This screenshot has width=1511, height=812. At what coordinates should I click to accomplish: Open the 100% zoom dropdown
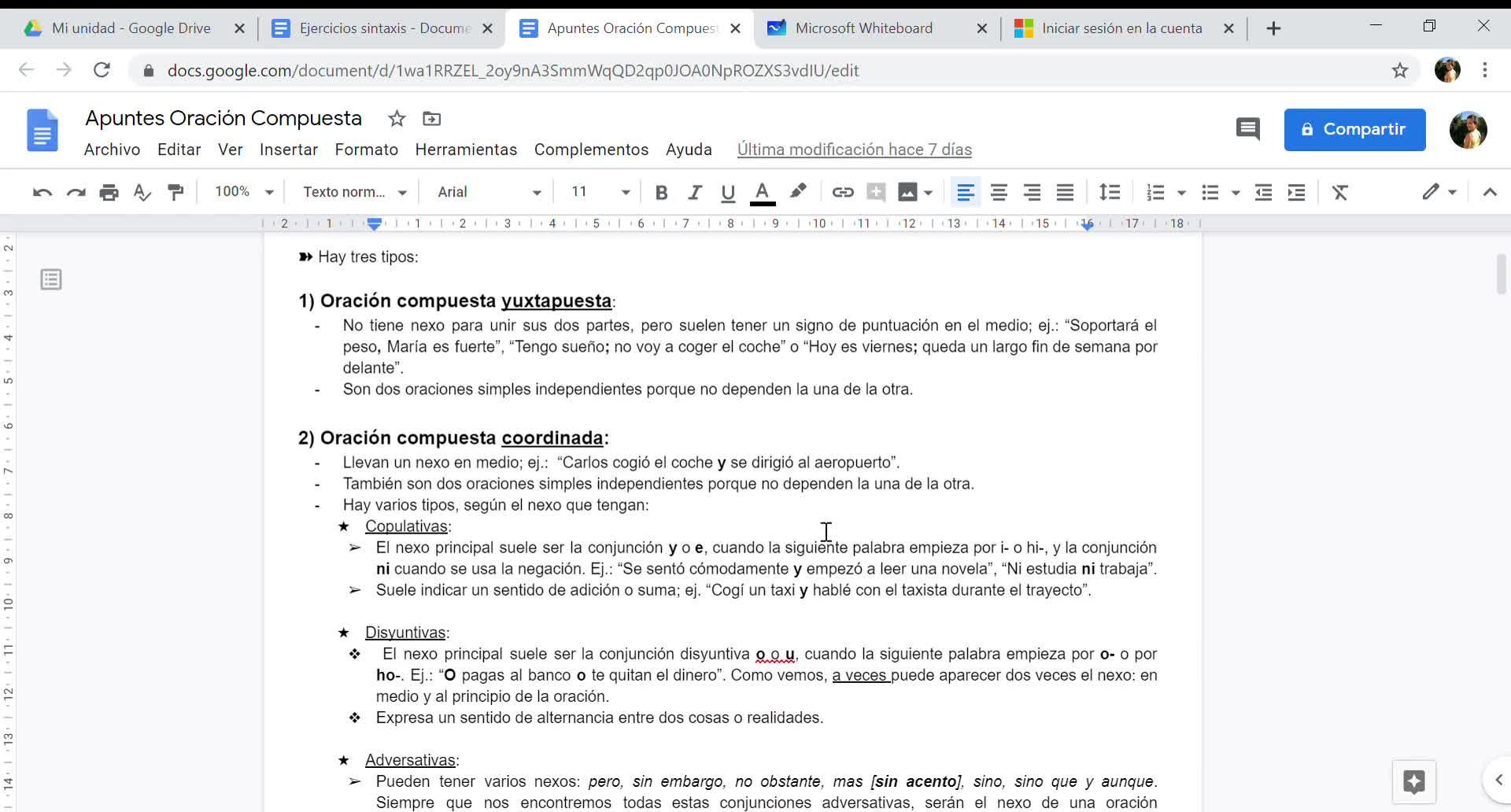[244, 192]
